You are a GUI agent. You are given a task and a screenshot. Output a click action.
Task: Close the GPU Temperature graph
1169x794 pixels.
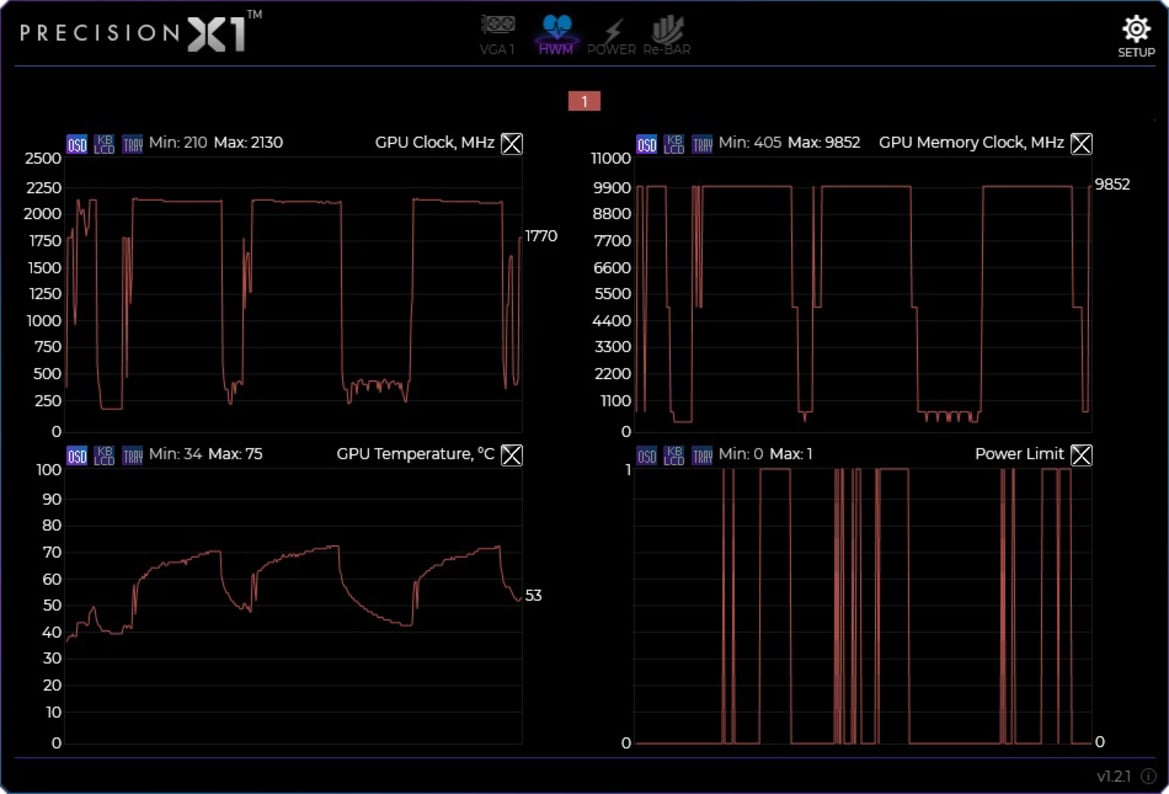(511, 455)
